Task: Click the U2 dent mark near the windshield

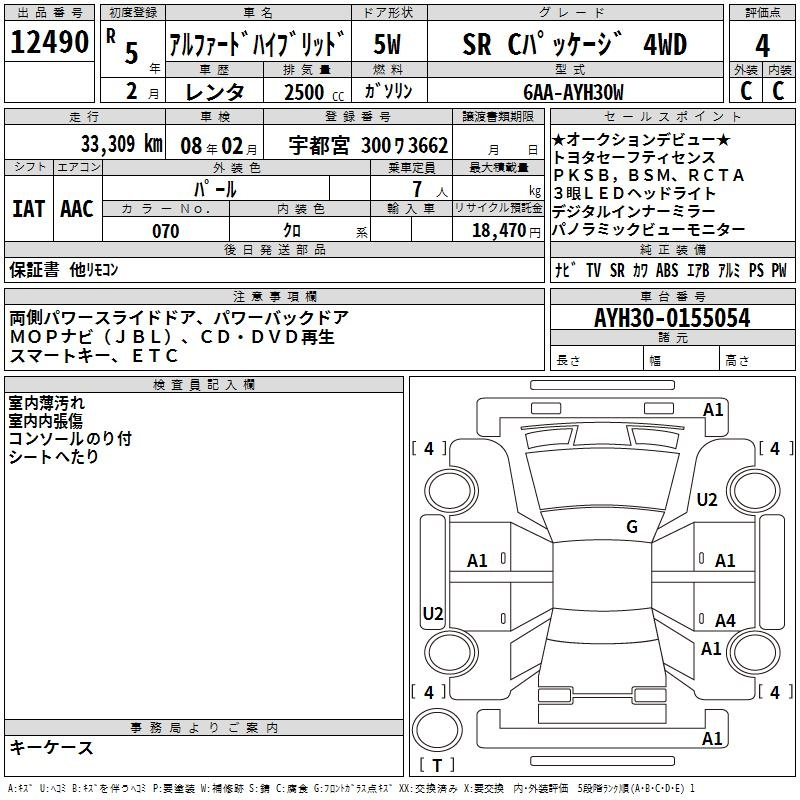Action: [707, 499]
